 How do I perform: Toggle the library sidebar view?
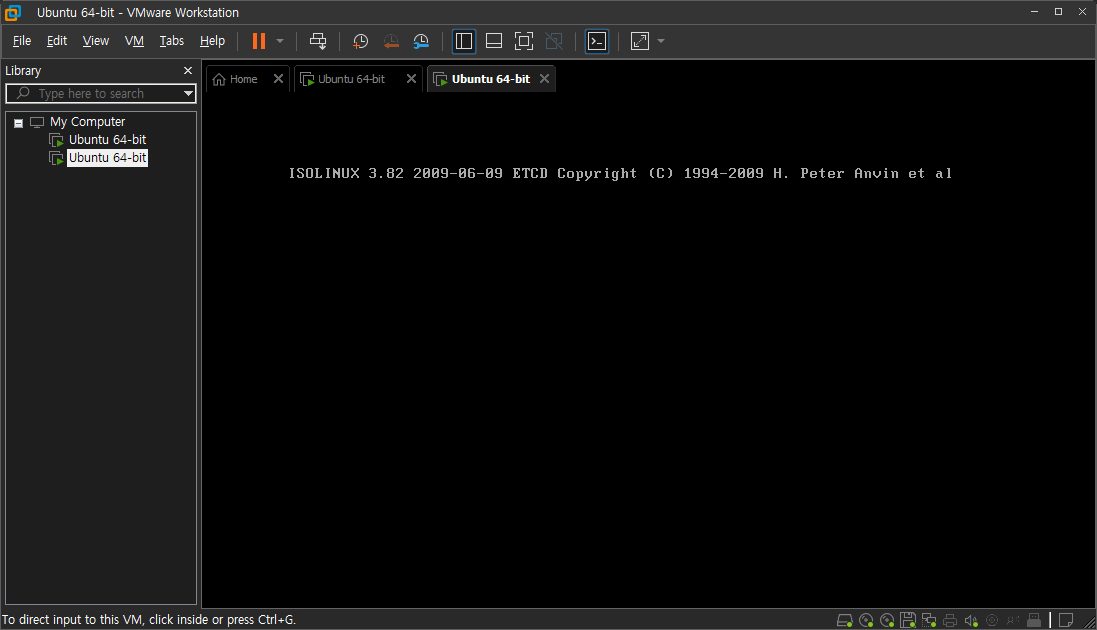tap(464, 41)
